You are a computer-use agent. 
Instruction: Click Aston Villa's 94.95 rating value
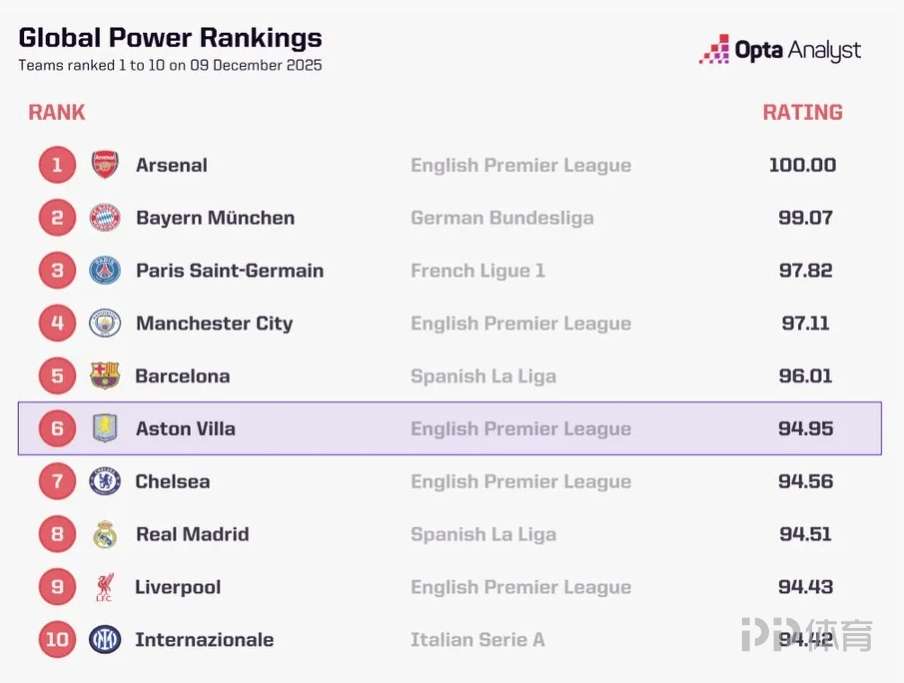point(805,429)
